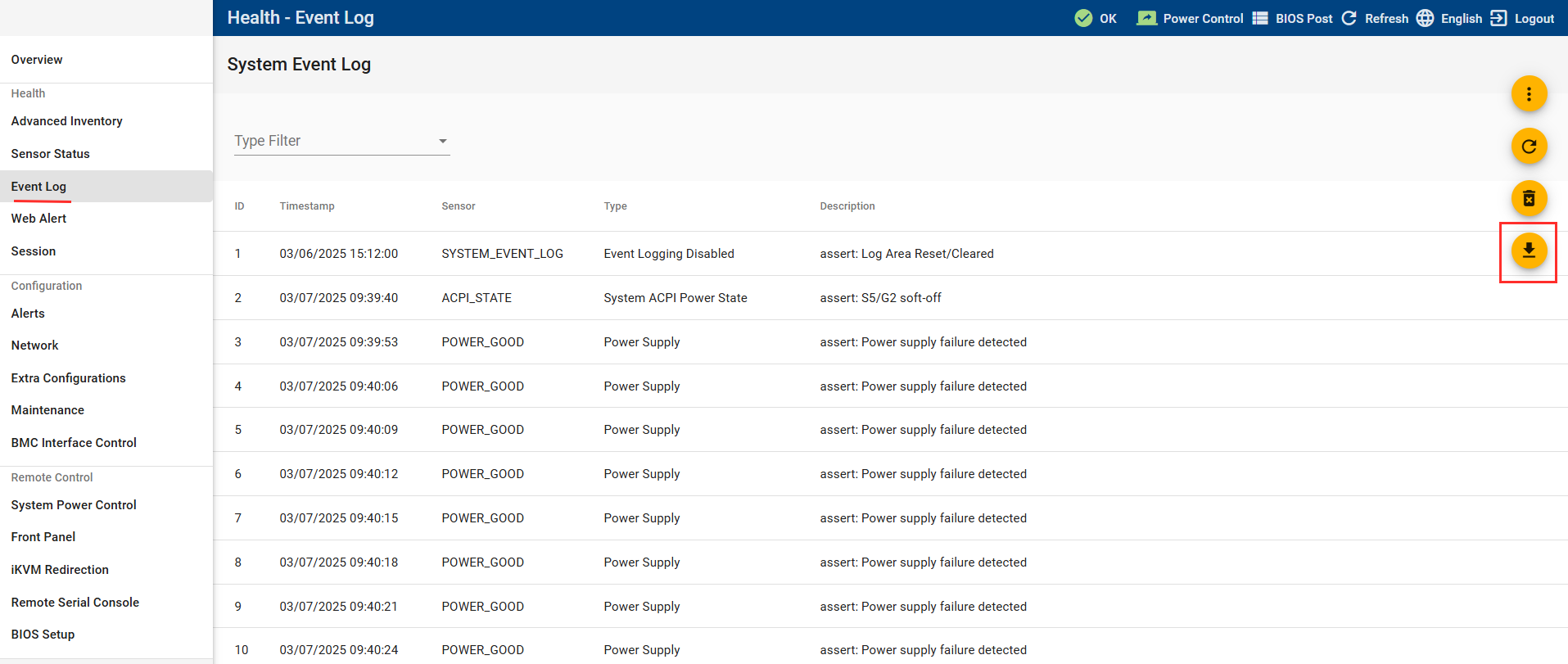Click the yellow download event log button

(x=1528, y=251)
